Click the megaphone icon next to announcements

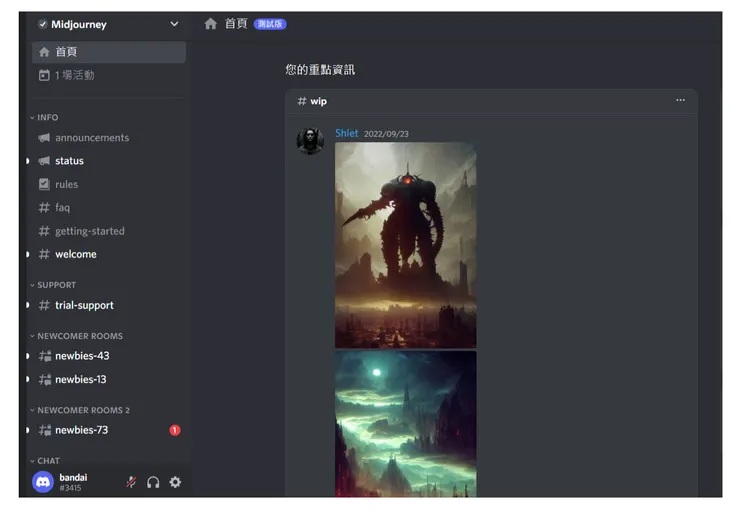click(44, 138)
